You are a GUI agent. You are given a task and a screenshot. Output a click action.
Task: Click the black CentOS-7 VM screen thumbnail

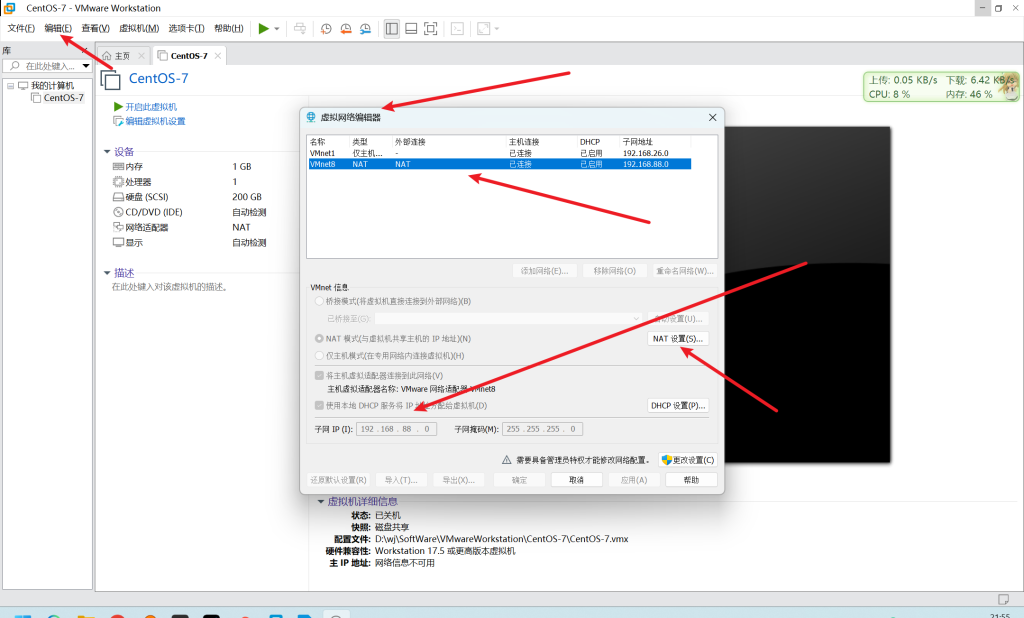tap(807, 295)
